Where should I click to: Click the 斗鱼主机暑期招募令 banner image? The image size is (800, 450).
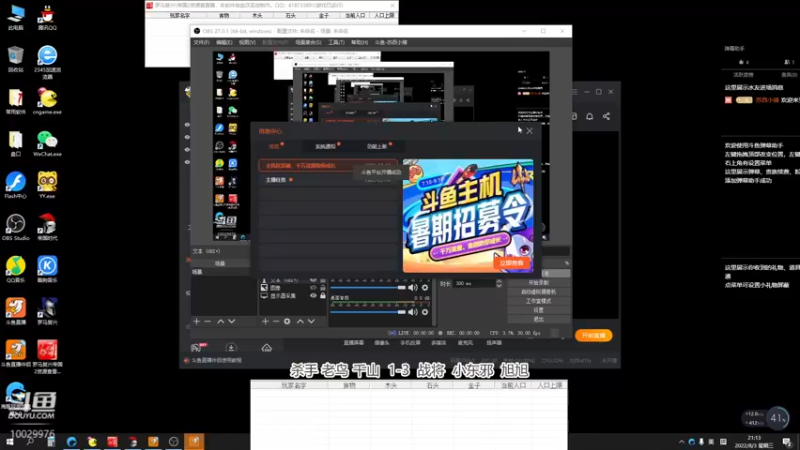[x=468, y=216]
